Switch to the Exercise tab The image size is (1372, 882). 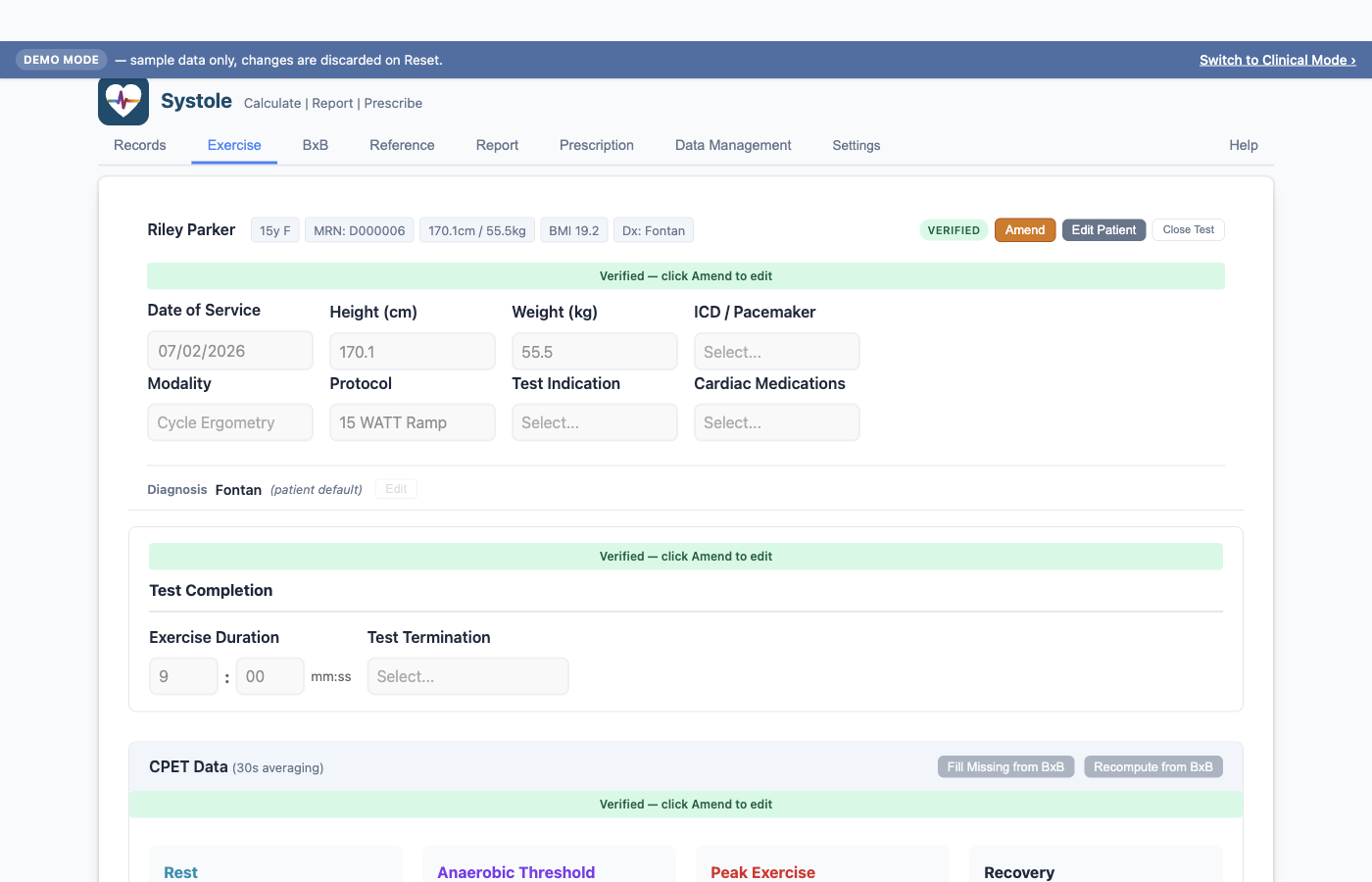pos(234,145)
